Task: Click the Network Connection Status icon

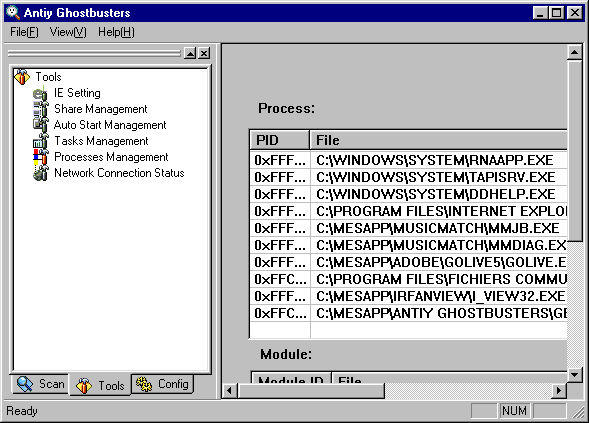Action: pyautogui.click(x=40, y=173)
